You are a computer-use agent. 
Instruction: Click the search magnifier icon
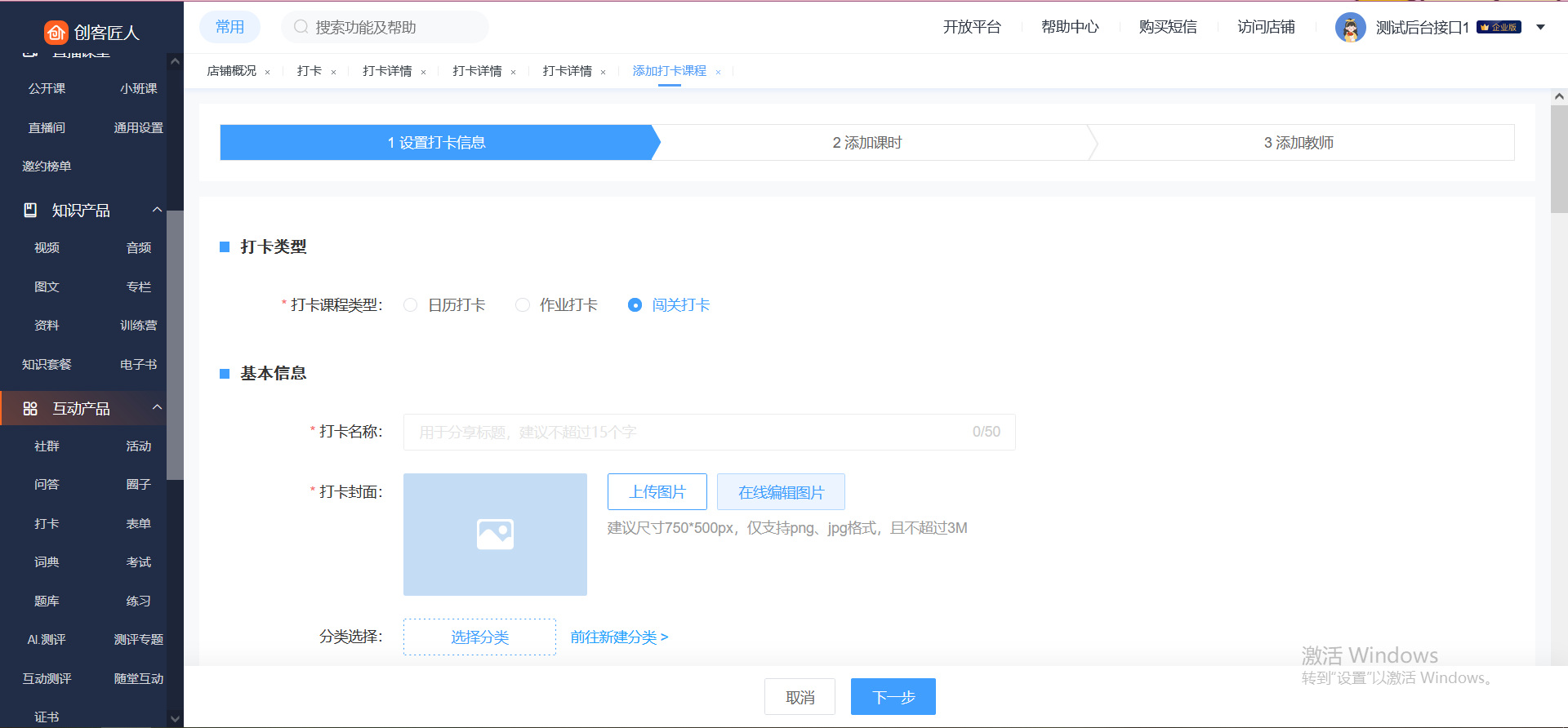click(301, 27)
